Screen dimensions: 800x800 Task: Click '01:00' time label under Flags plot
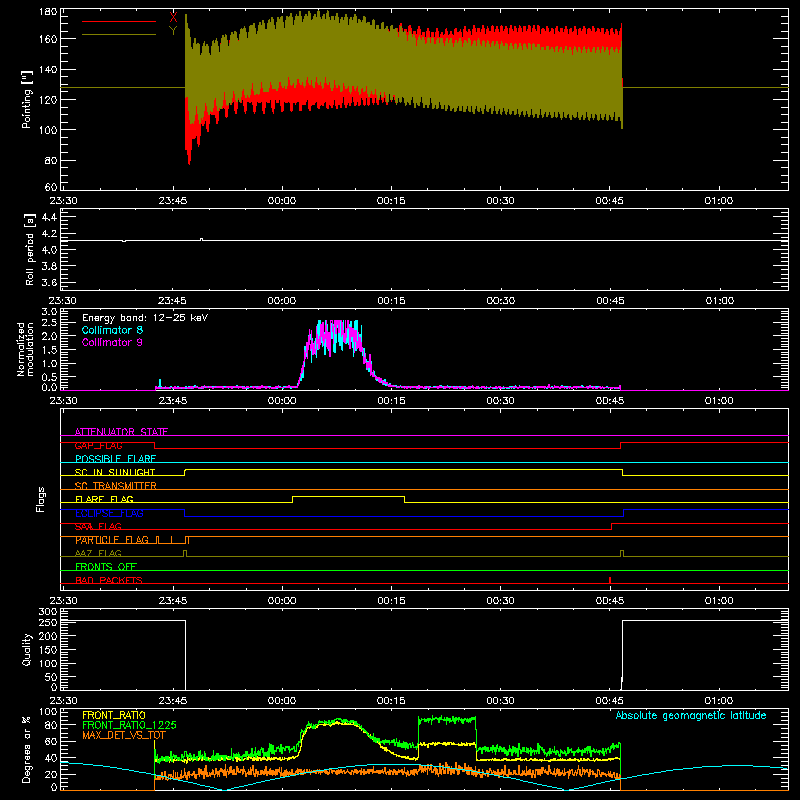719,601
